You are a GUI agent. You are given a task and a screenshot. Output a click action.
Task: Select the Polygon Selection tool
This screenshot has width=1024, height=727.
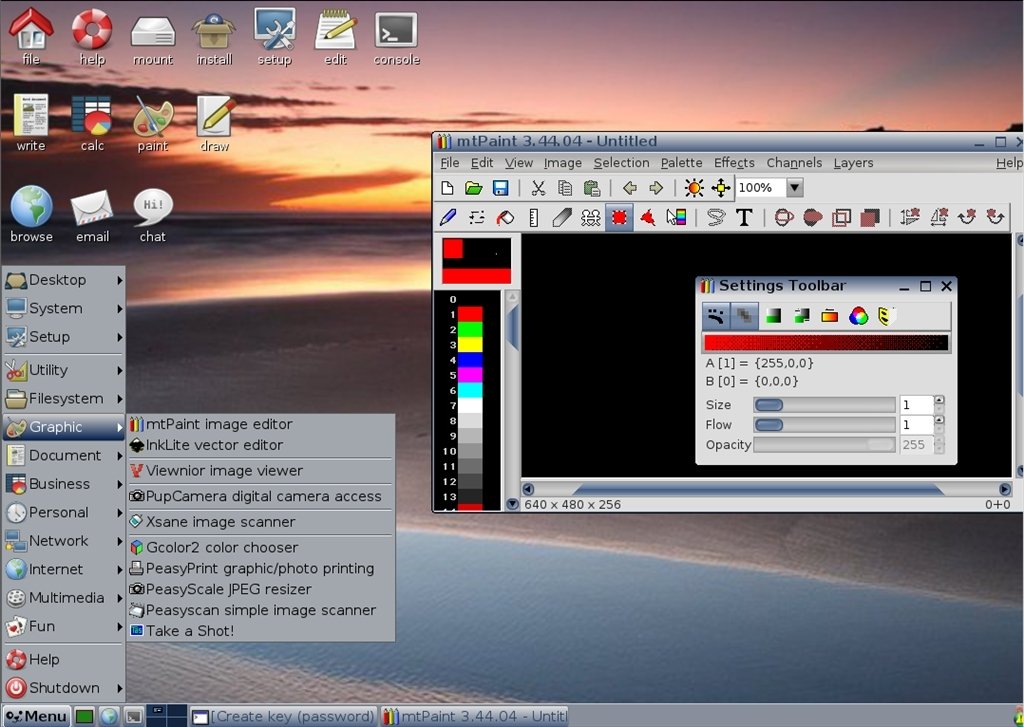(647, 217)
